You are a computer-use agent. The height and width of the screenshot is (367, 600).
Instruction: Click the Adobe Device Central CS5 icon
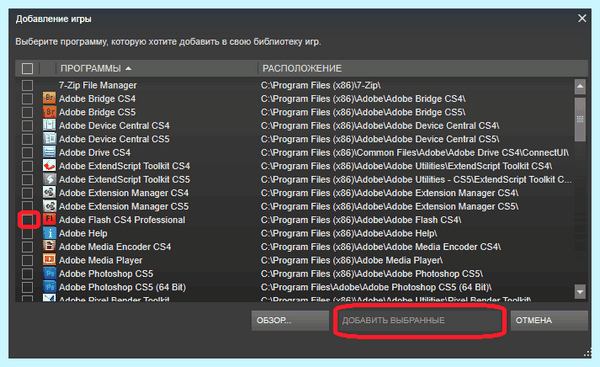coord(49,139)
